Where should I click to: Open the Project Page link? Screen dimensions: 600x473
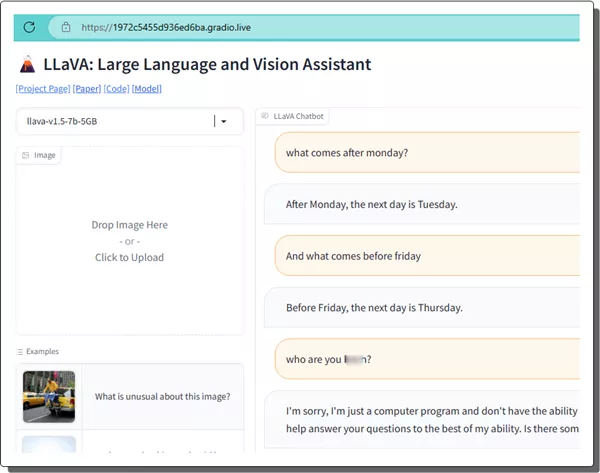point(42,89)
